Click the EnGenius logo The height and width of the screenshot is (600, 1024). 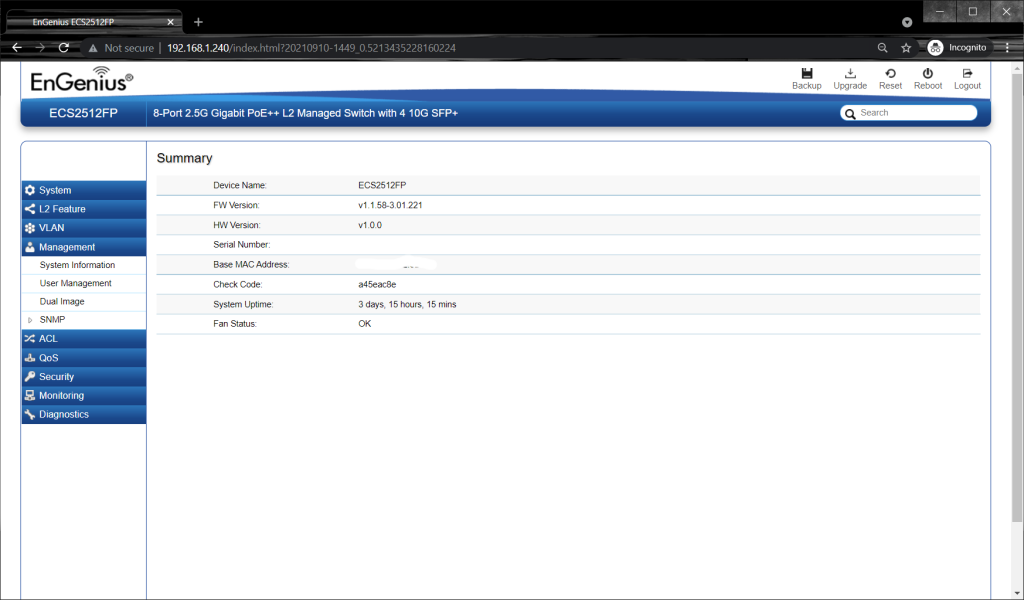tap(82, 80)
